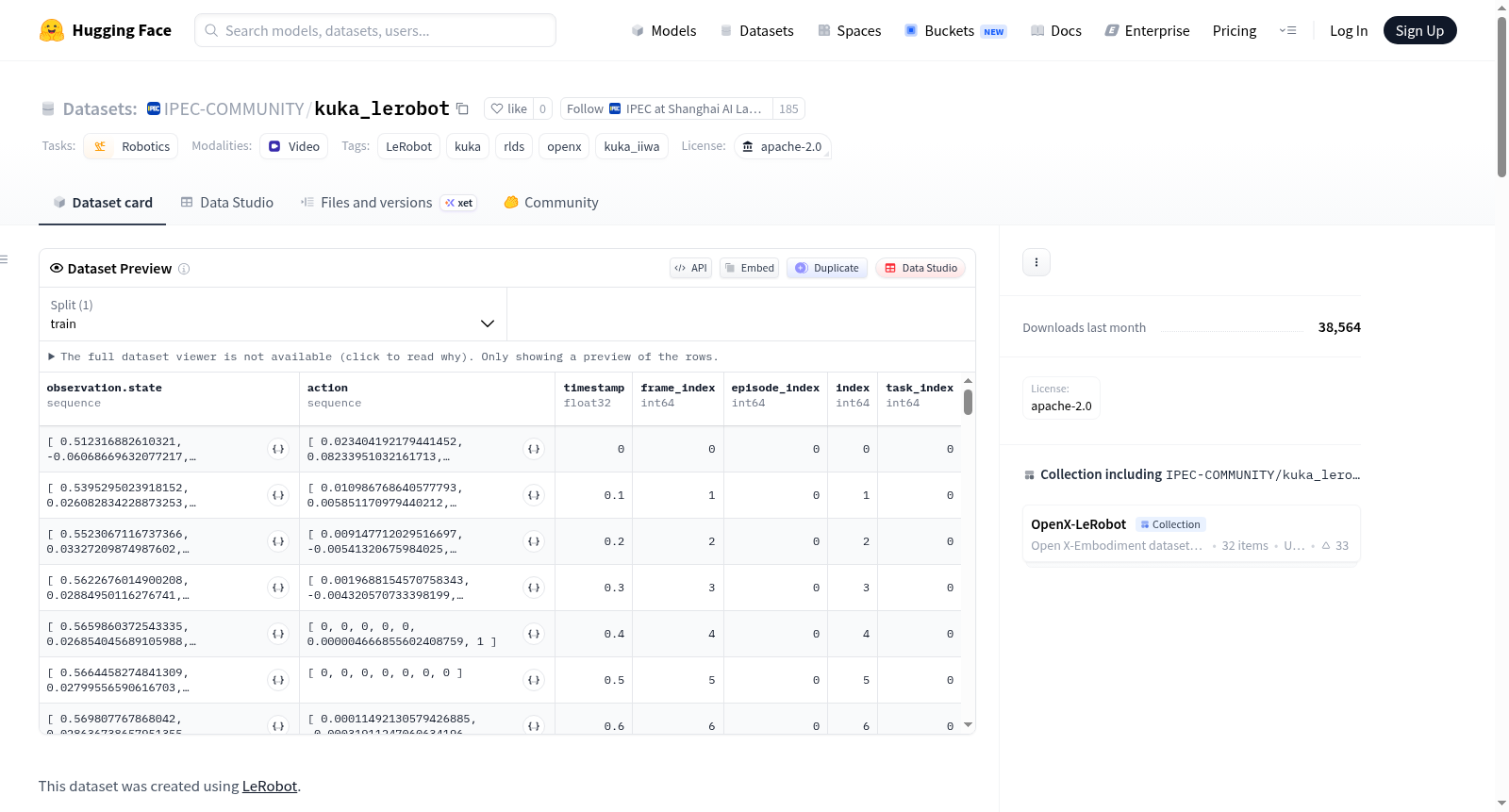Expand JSON for action row 0.010986768640577793
Image resolution: width=1509 pixels, height=812 pixels.
pos(534,495)
